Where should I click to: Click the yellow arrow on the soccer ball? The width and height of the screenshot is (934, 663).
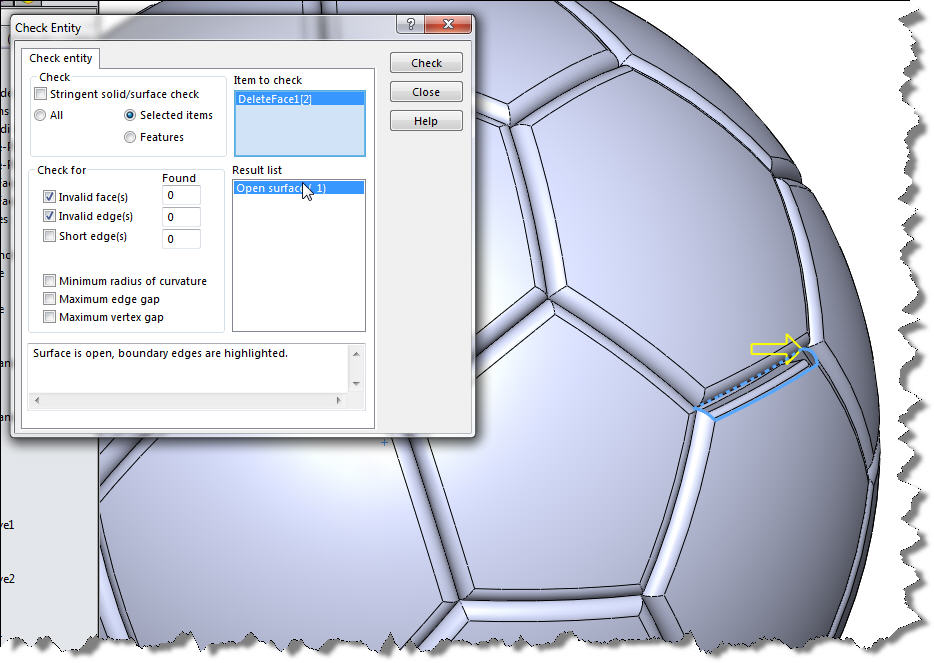777,348
